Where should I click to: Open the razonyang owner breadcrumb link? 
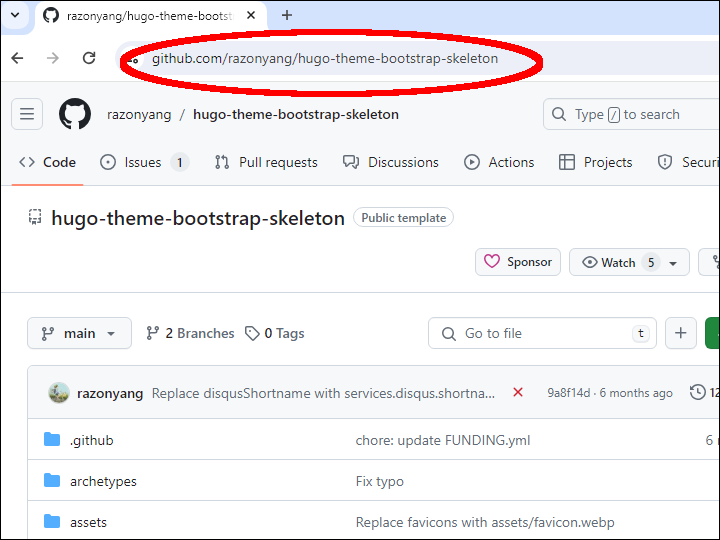click(x=139, y=114)
